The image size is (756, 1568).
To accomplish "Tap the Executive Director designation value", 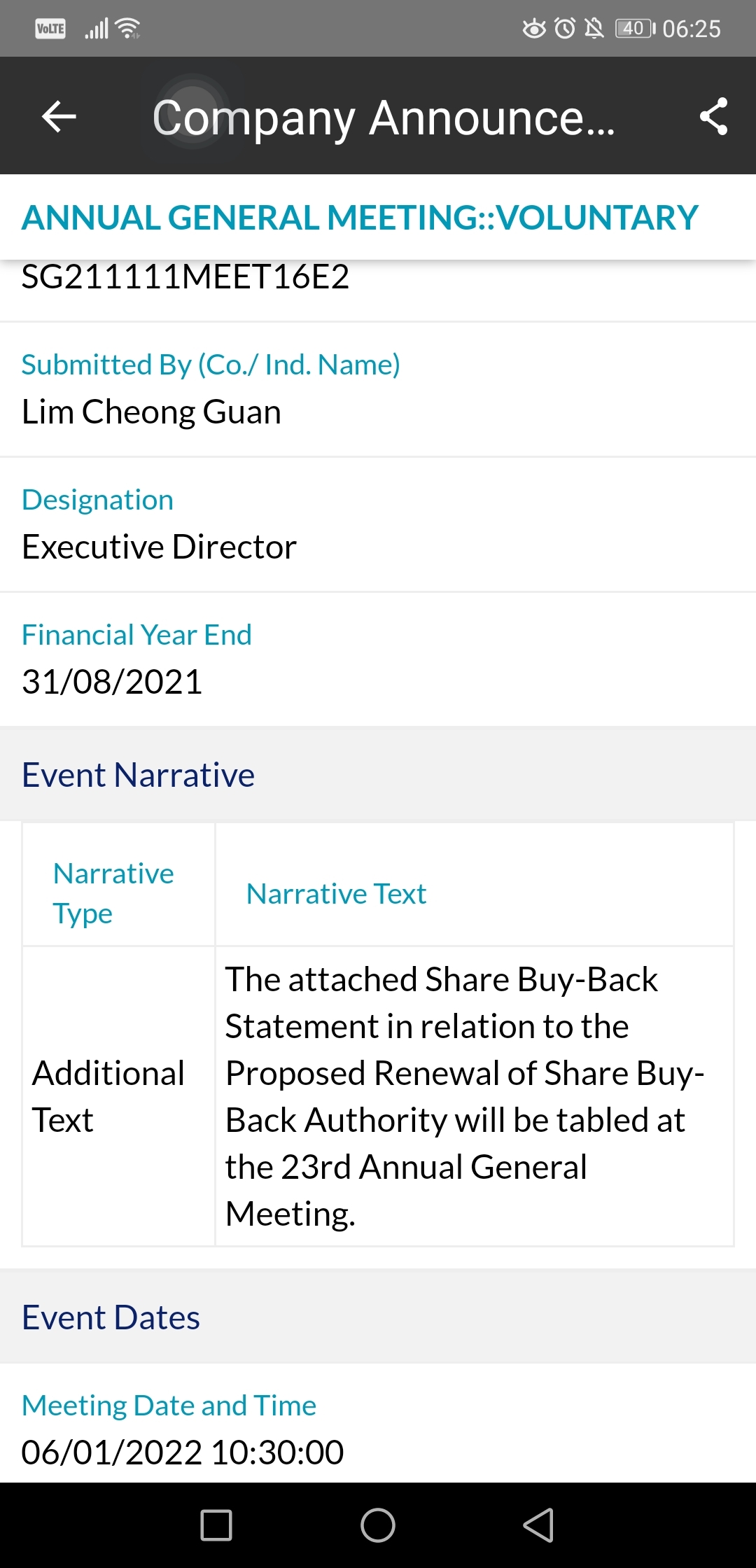I will pyautogui.click(x=159, y=547).
